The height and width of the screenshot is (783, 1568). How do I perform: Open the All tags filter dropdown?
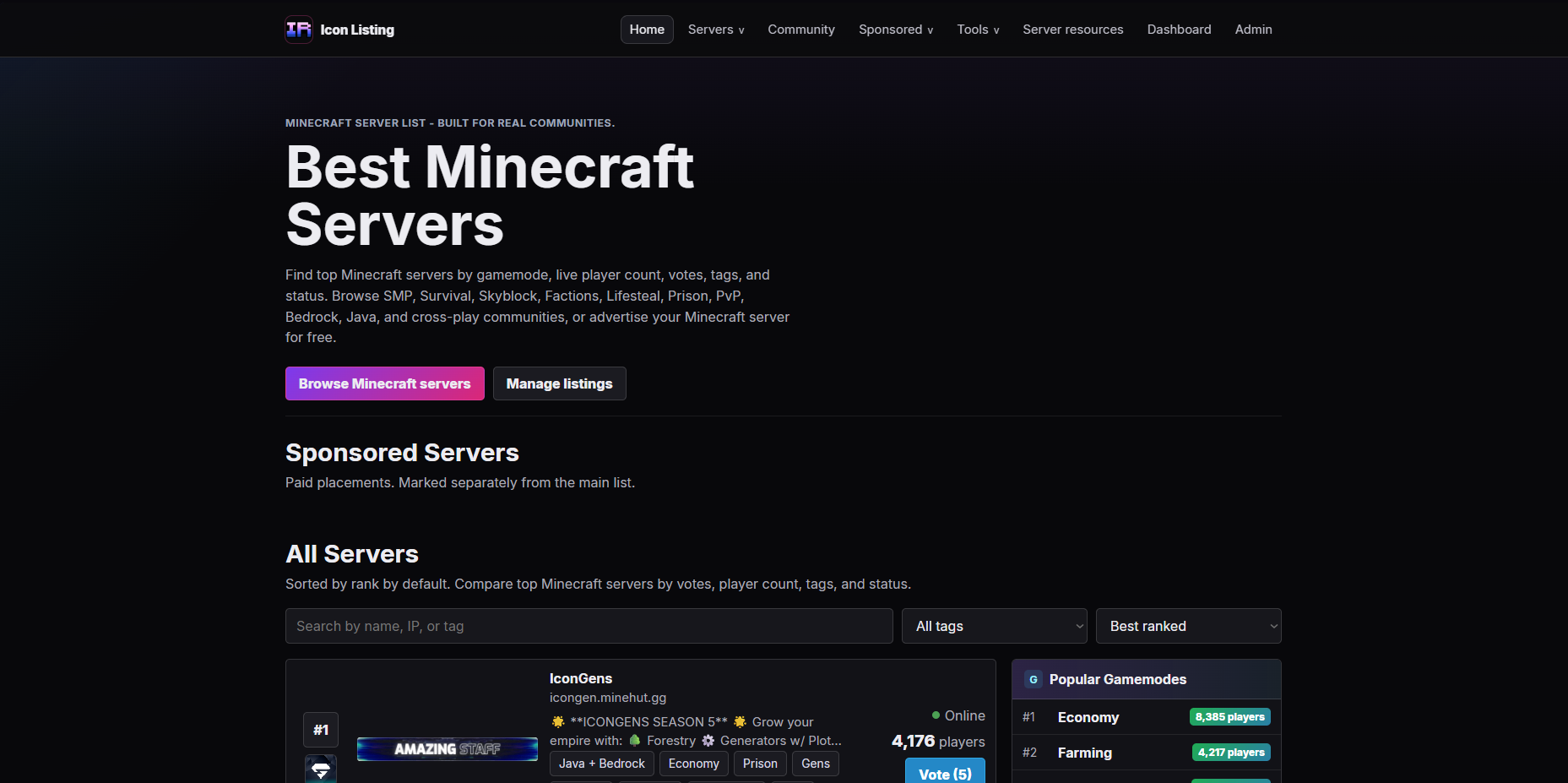pyautogui.click(x=995, y=626)
